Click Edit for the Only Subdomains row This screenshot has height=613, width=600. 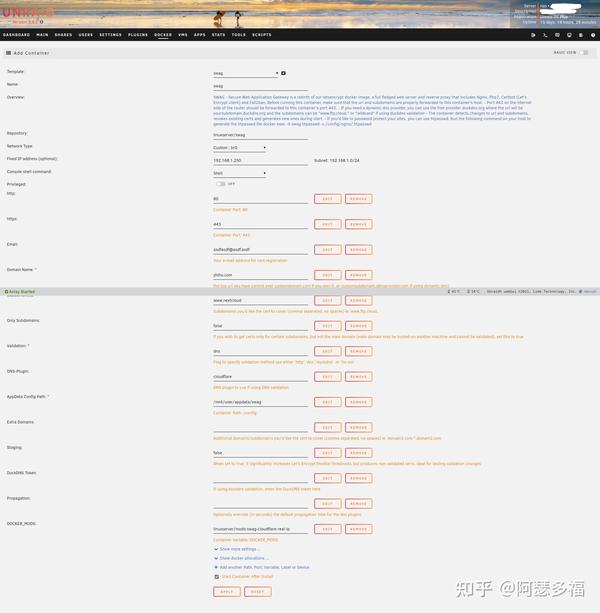coord(328,326)
